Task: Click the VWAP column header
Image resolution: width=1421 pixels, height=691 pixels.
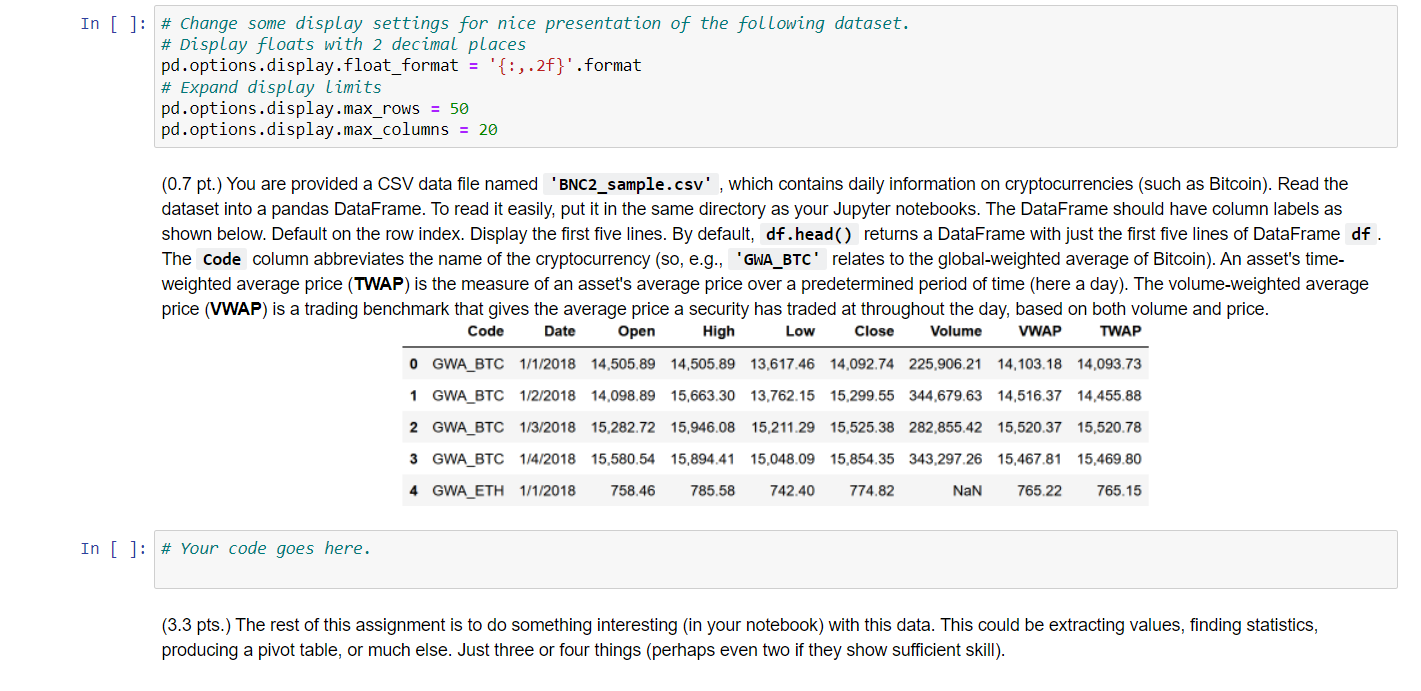Action: [x=1040, y=331]
